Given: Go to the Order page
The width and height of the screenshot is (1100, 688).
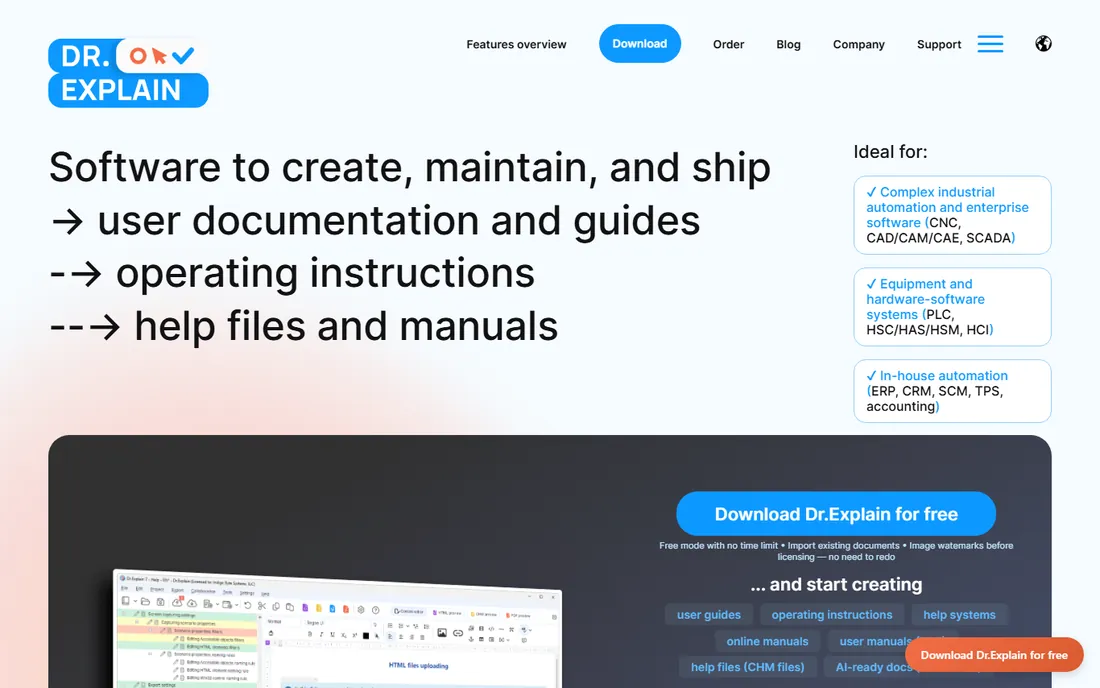Looking at the screenshot, I should 728,44.
